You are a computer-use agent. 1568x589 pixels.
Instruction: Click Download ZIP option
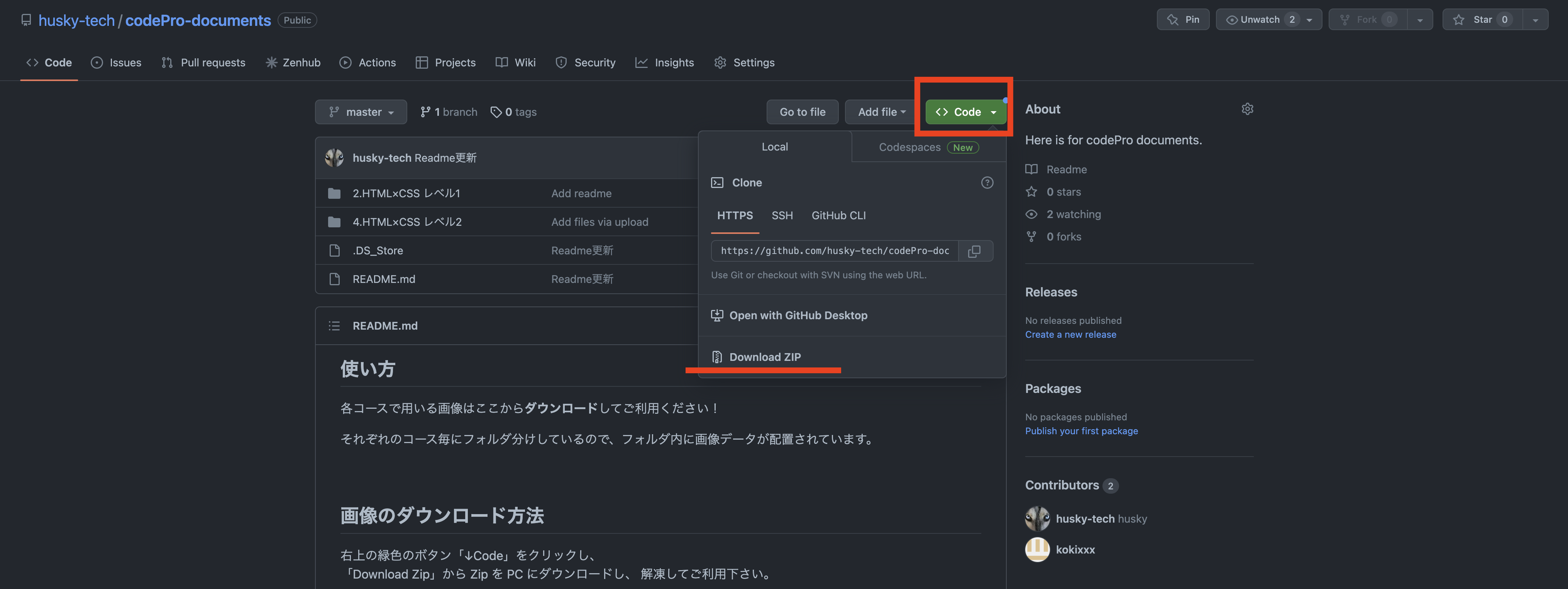(x=765, y=357)
